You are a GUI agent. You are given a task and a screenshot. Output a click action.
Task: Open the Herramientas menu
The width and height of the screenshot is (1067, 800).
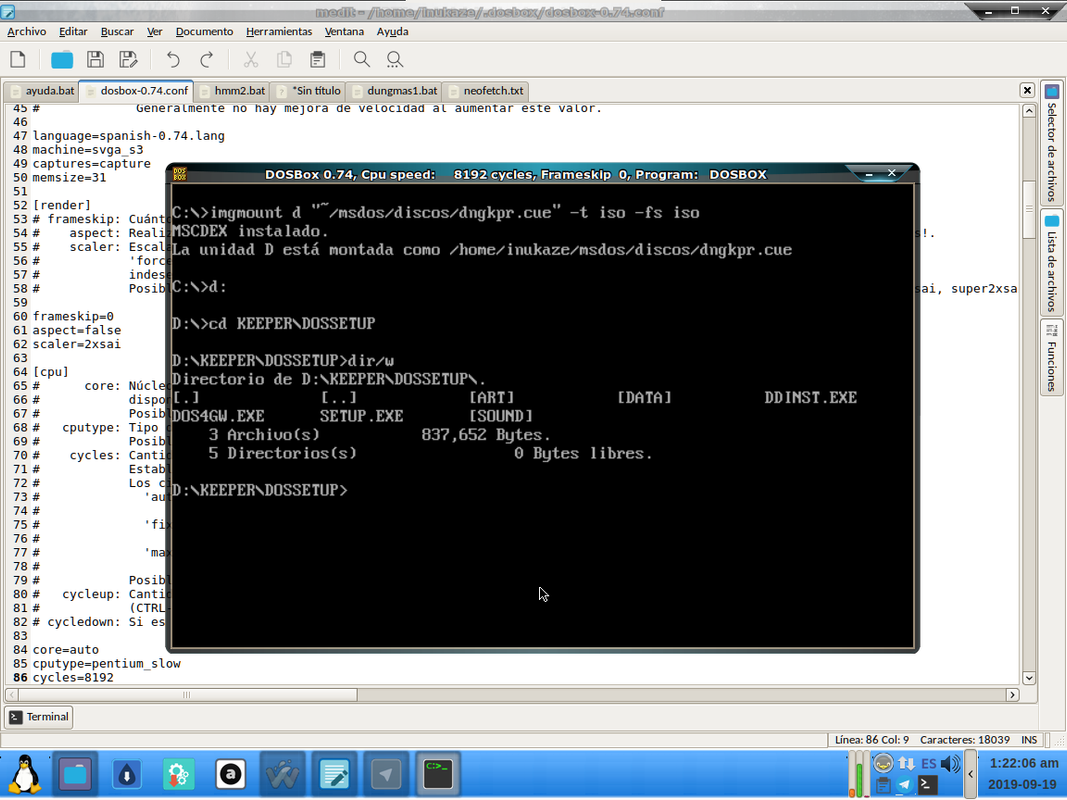pyautogui.click(x=279, y=31)
